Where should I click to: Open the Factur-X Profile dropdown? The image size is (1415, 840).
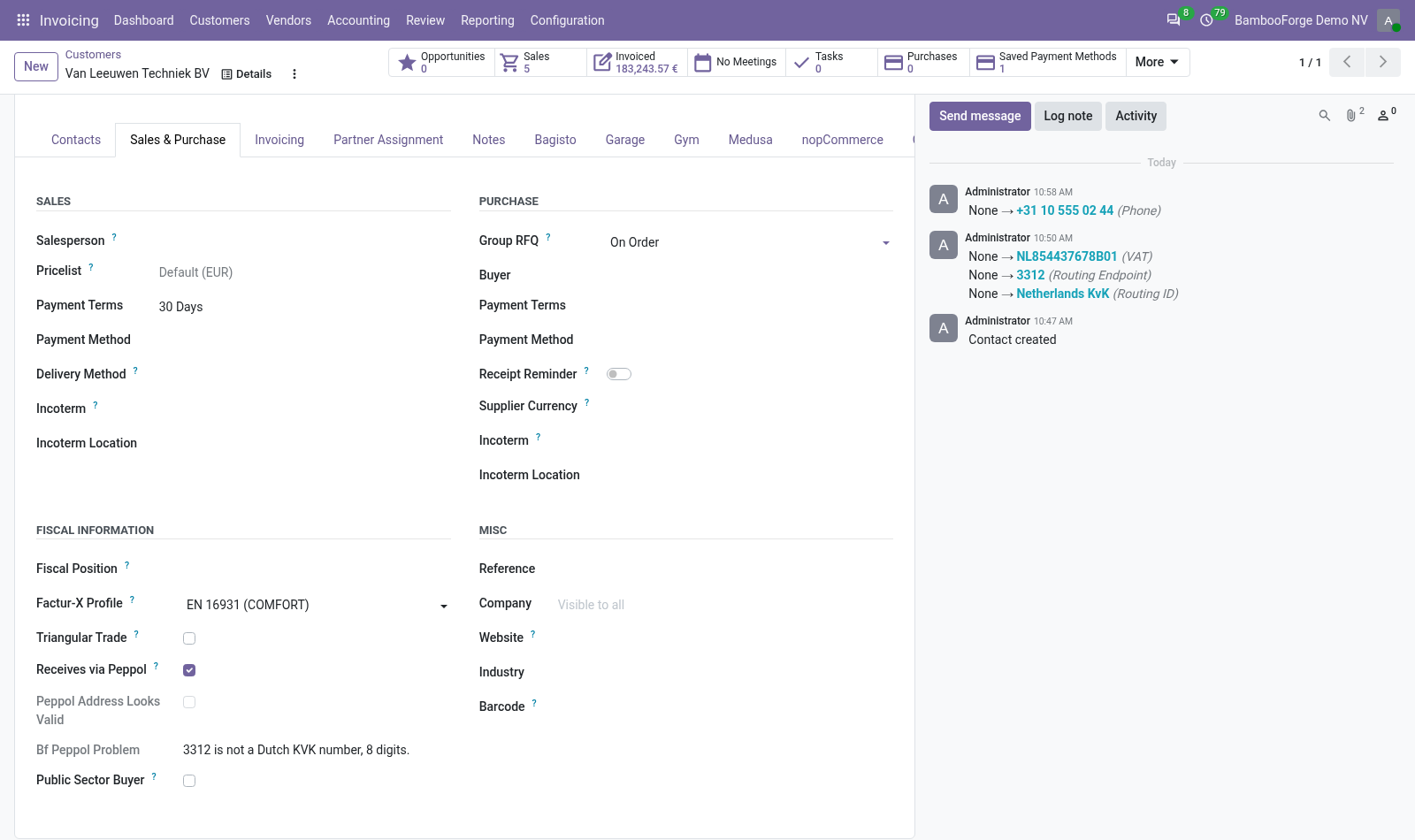[317, 605]
